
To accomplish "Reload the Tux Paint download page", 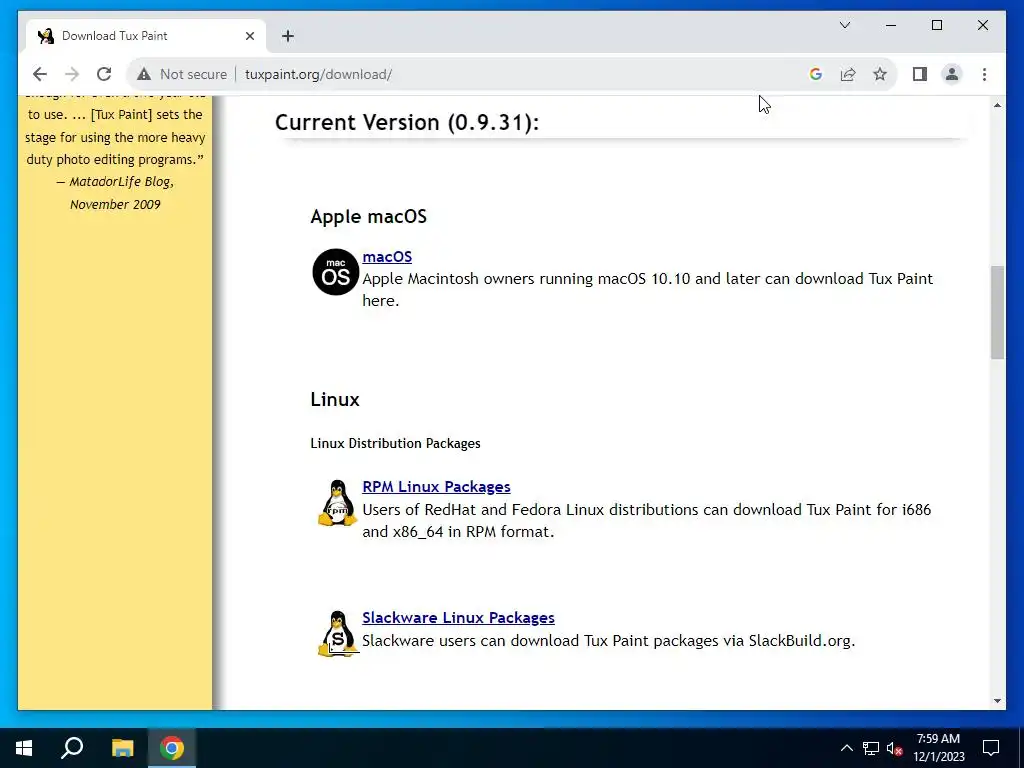I will 104,74.
